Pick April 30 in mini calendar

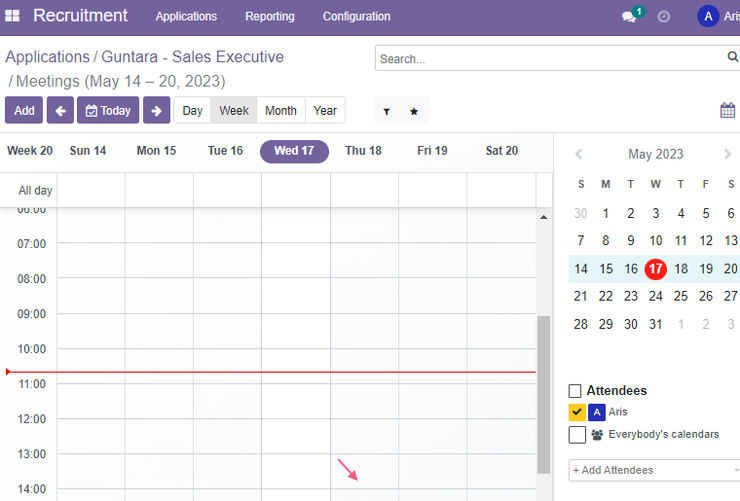[580, 214]
